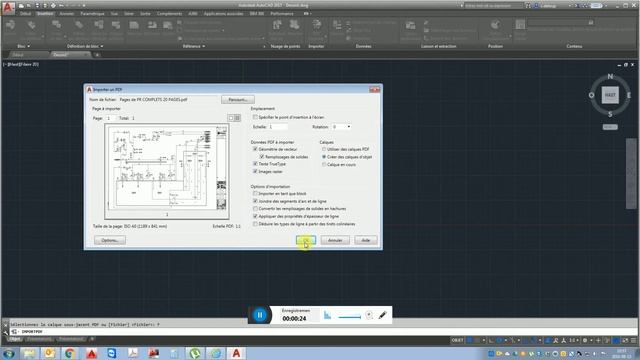Click the Adjust reference ribbon icon

coord(168,25)
